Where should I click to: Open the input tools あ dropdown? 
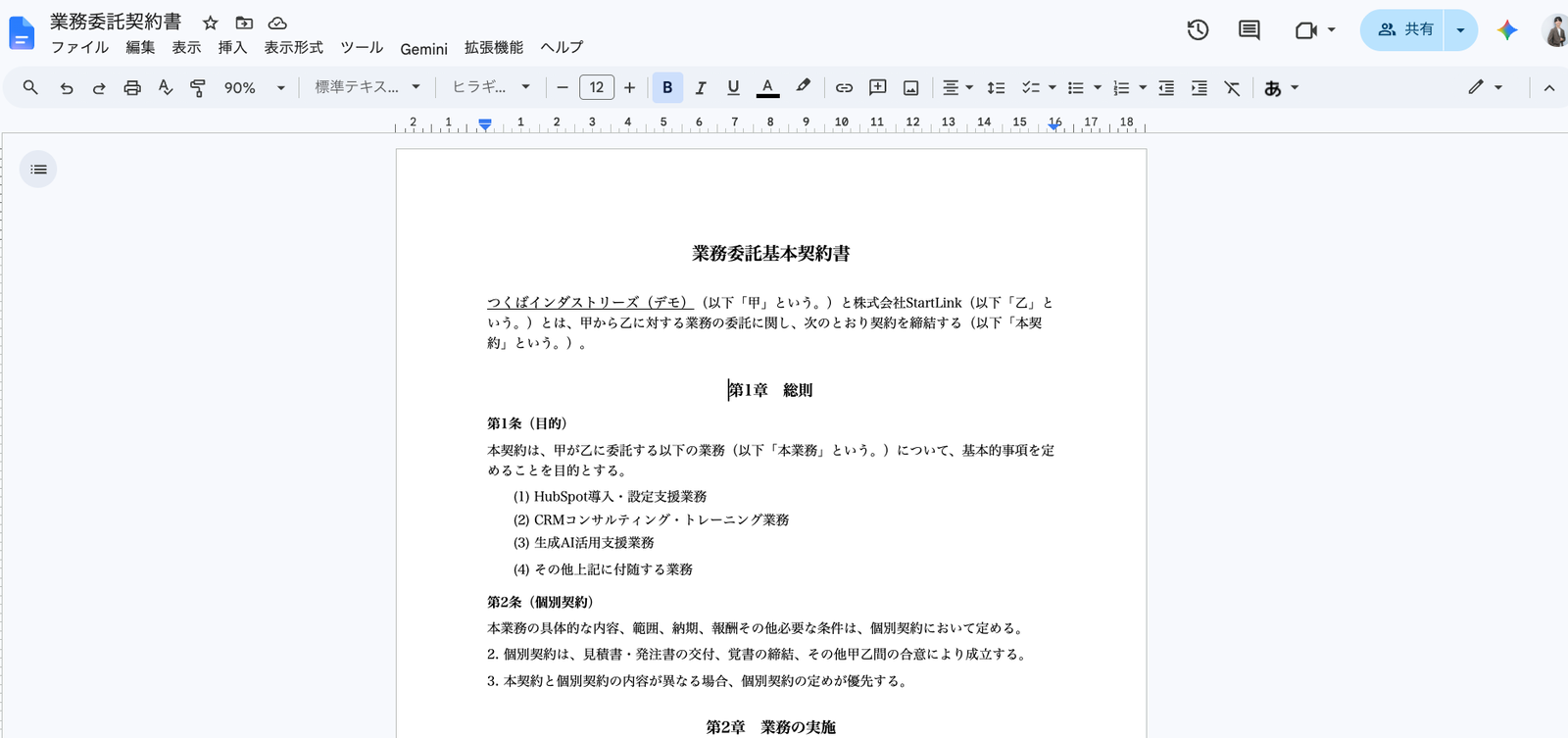(x=1281, y=87)
